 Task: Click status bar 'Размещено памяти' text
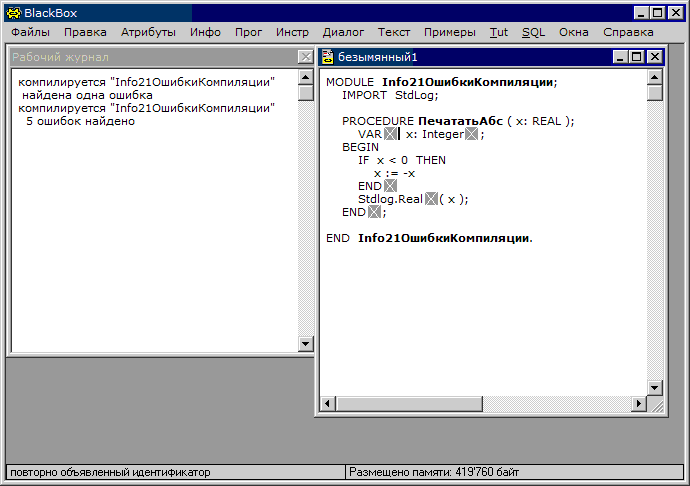(x=434, y=472)
